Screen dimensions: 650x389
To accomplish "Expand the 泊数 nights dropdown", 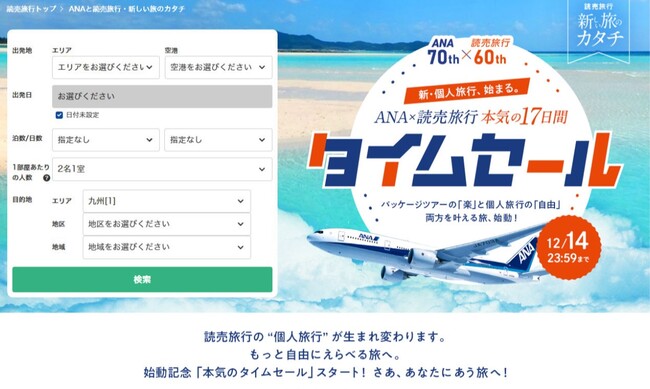I will click(x=106, y=140).
